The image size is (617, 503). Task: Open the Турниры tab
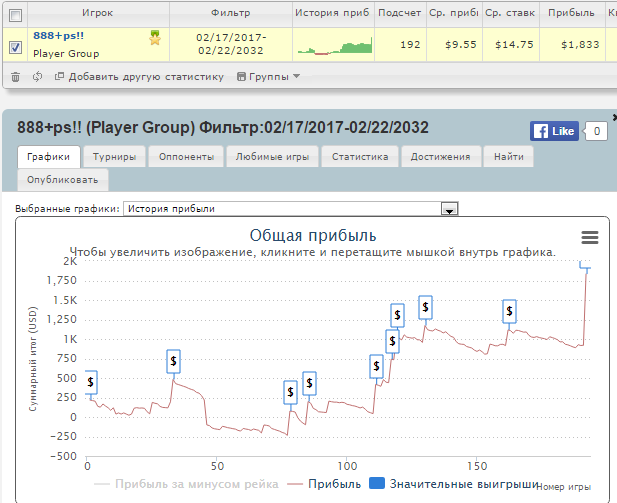[x=115, y=157]
